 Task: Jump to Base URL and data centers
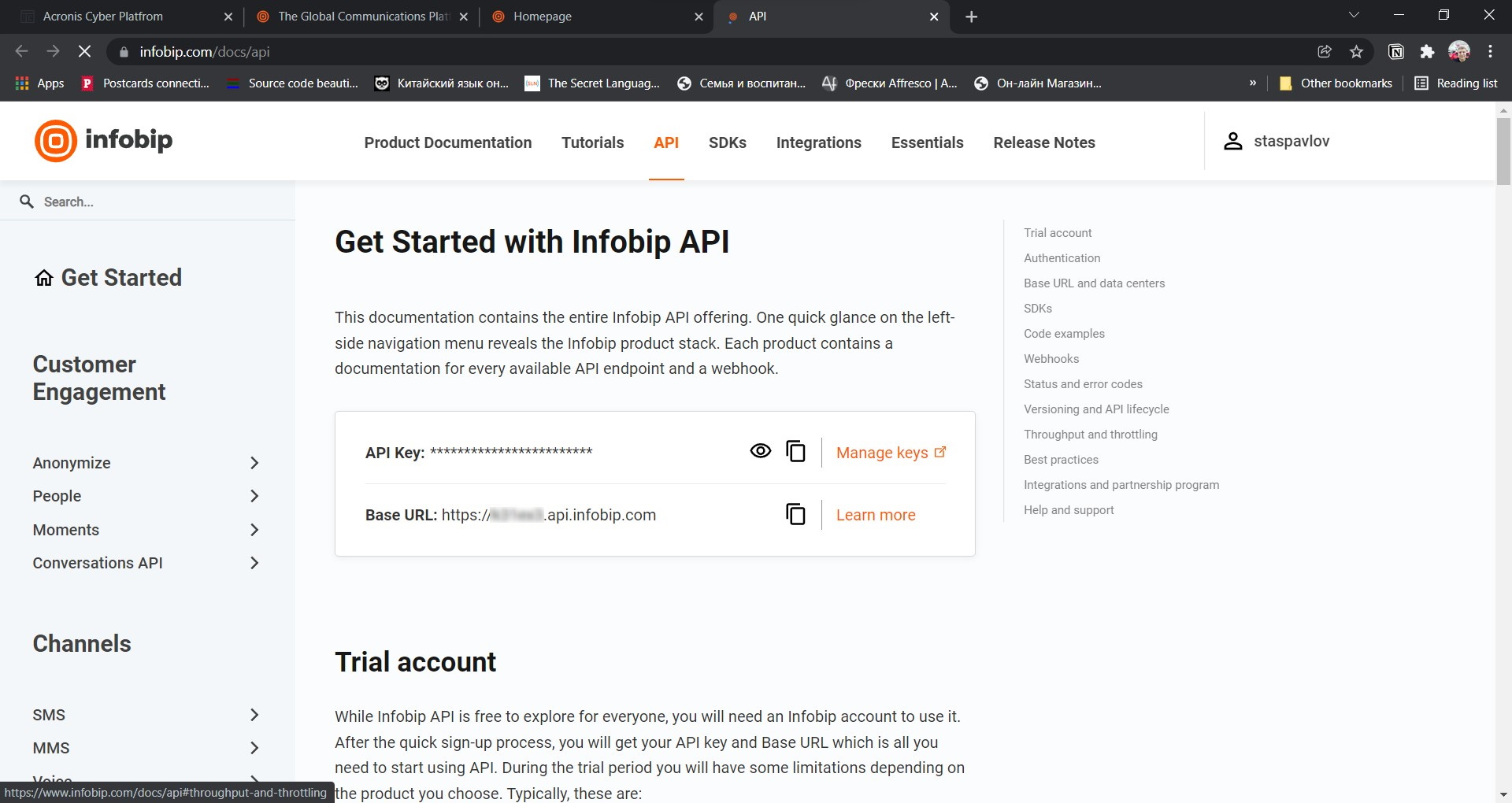click(x=1094, y=283)
